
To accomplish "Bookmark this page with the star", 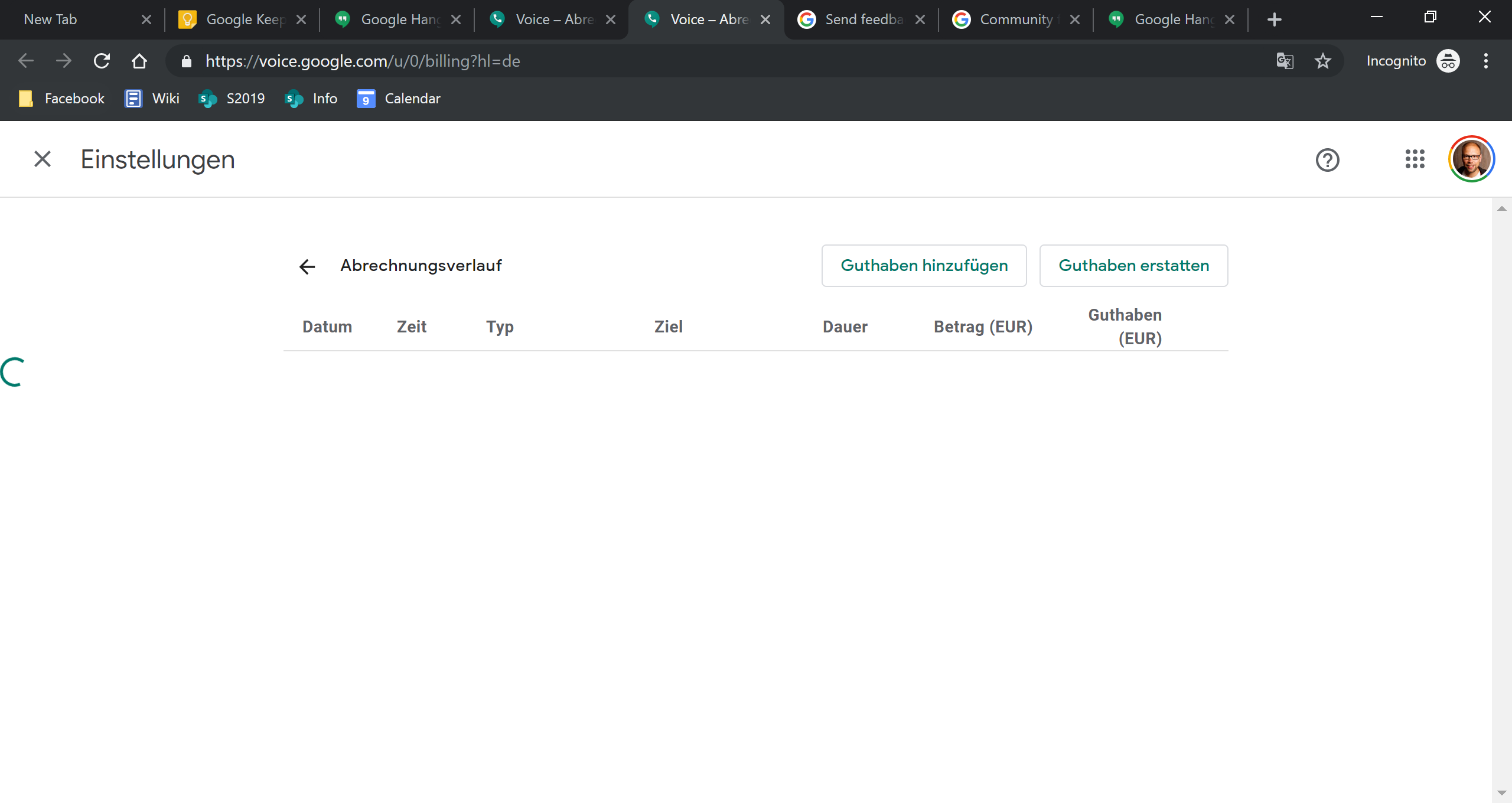I will [x=1322, y=61].
